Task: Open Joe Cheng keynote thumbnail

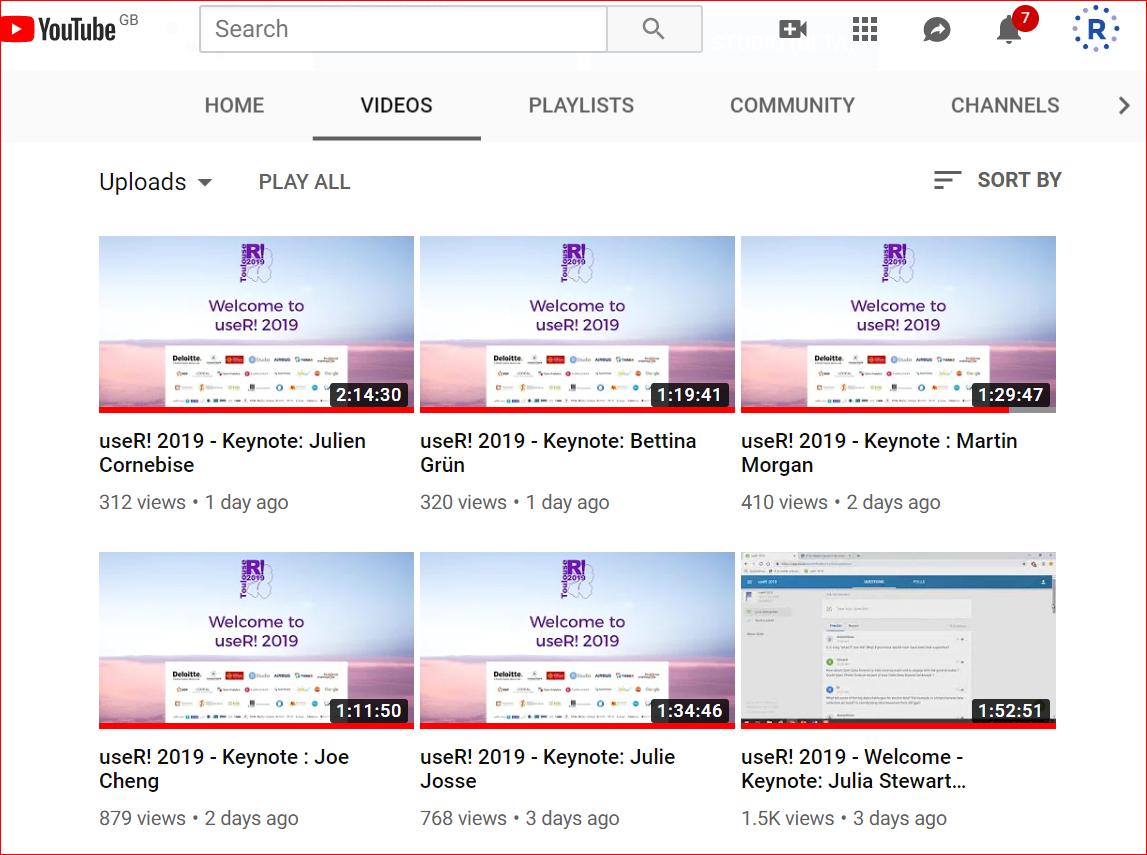Action: pos(256,640)
